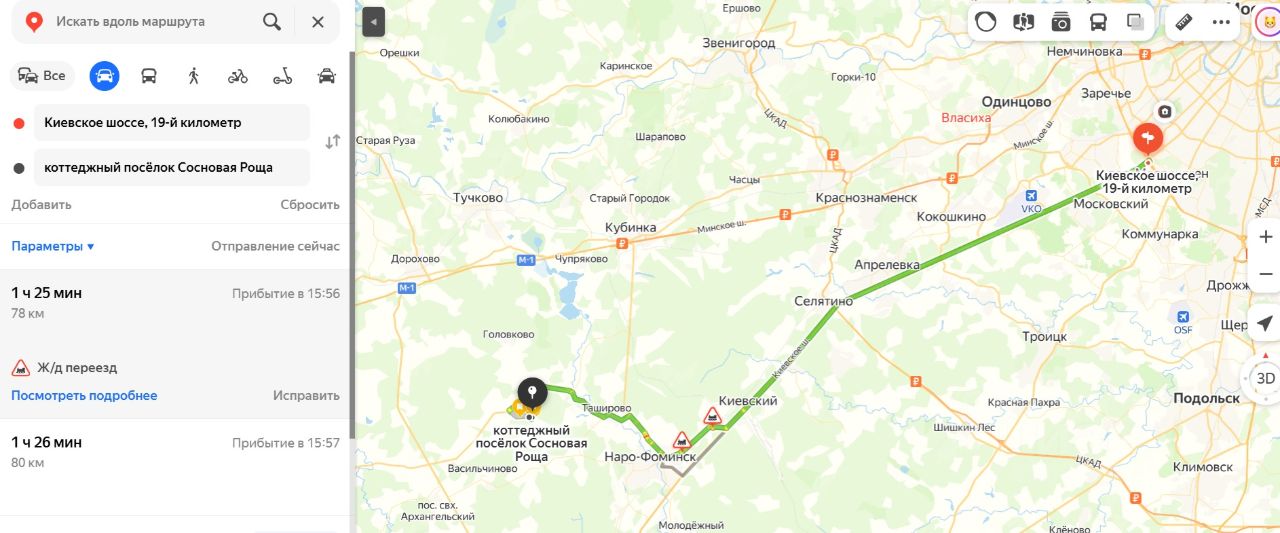Expand the Параметры route options dropdown
The image size is (1280, 533).
coord(53,246)
